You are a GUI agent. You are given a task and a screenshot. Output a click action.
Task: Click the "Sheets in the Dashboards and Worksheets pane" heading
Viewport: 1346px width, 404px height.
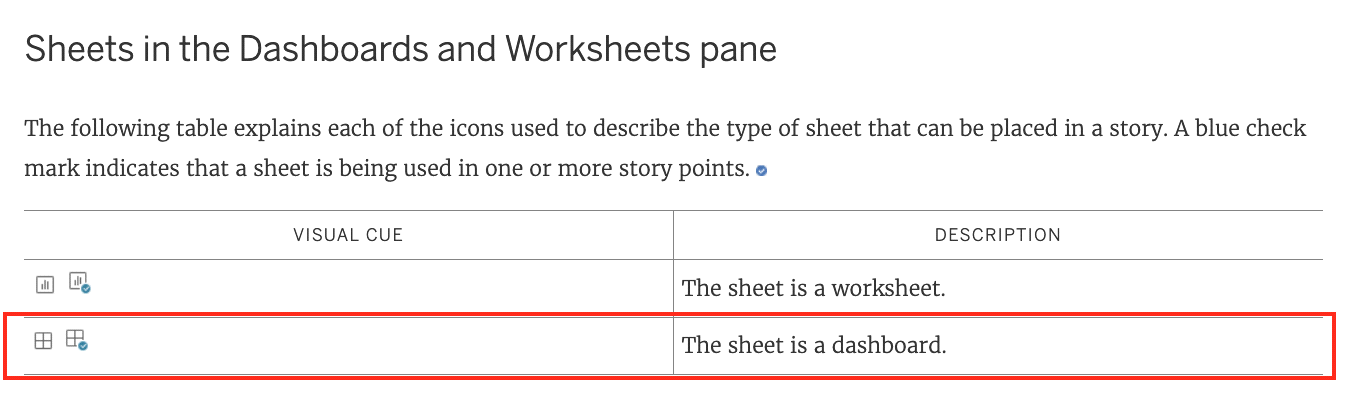click(401, 49)
